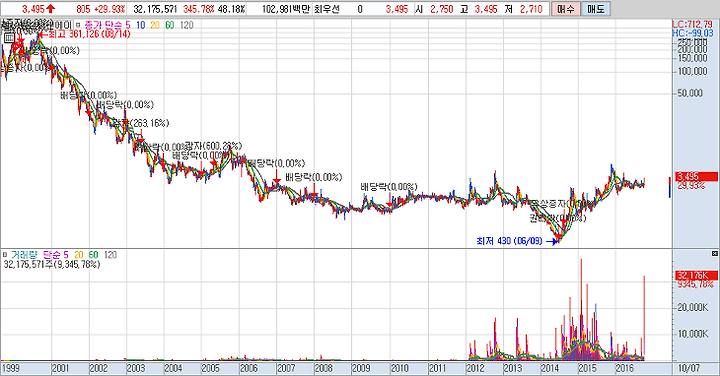Image resolution: width=720 pixels, height=376 pixels.
Task: Select the 20-day price moving average label
Action: 155,25
